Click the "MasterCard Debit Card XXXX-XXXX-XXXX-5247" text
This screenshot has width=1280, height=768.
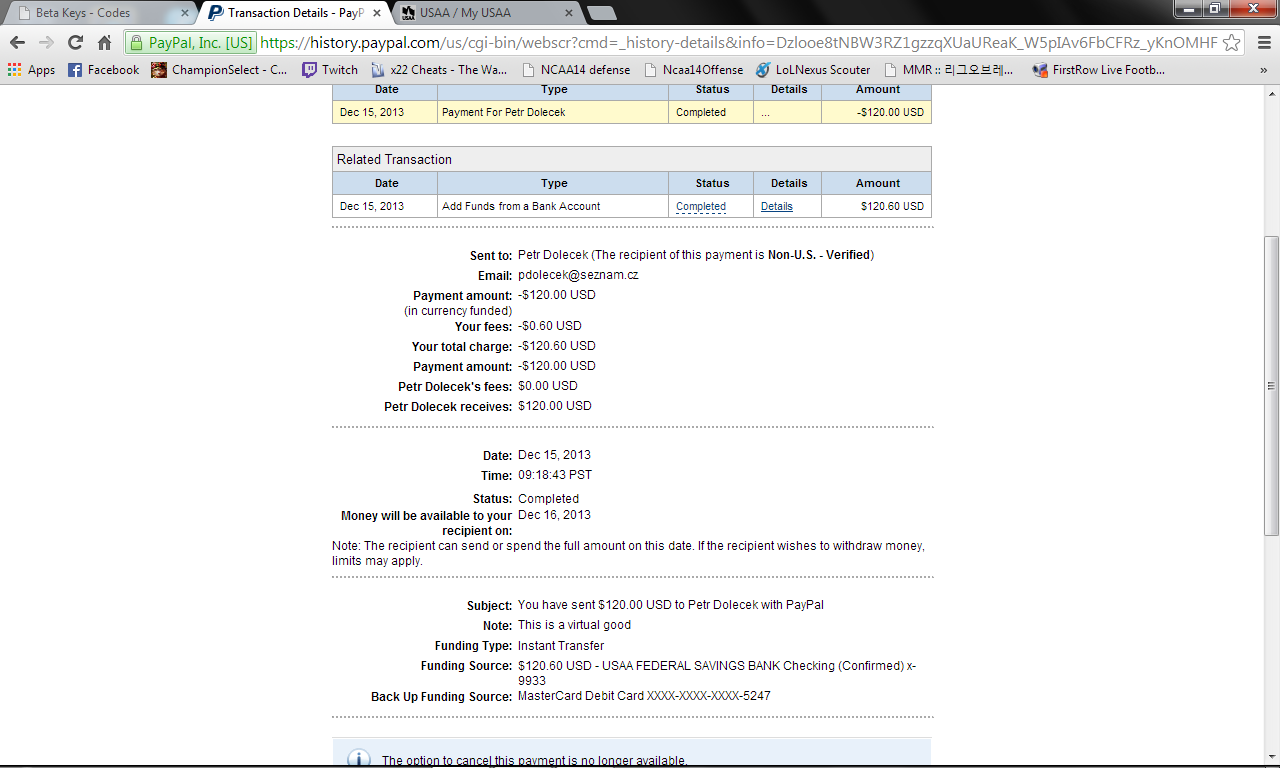644,696
